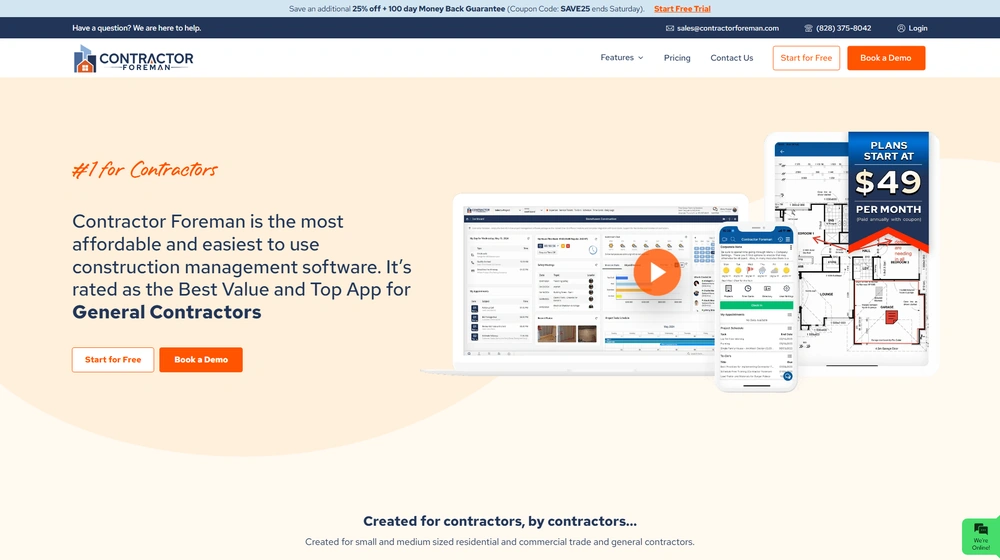Screen dimensions: 1000x560
Task: Click 'Created for contractors, by contractors...' heading
Action: point(500,521)
